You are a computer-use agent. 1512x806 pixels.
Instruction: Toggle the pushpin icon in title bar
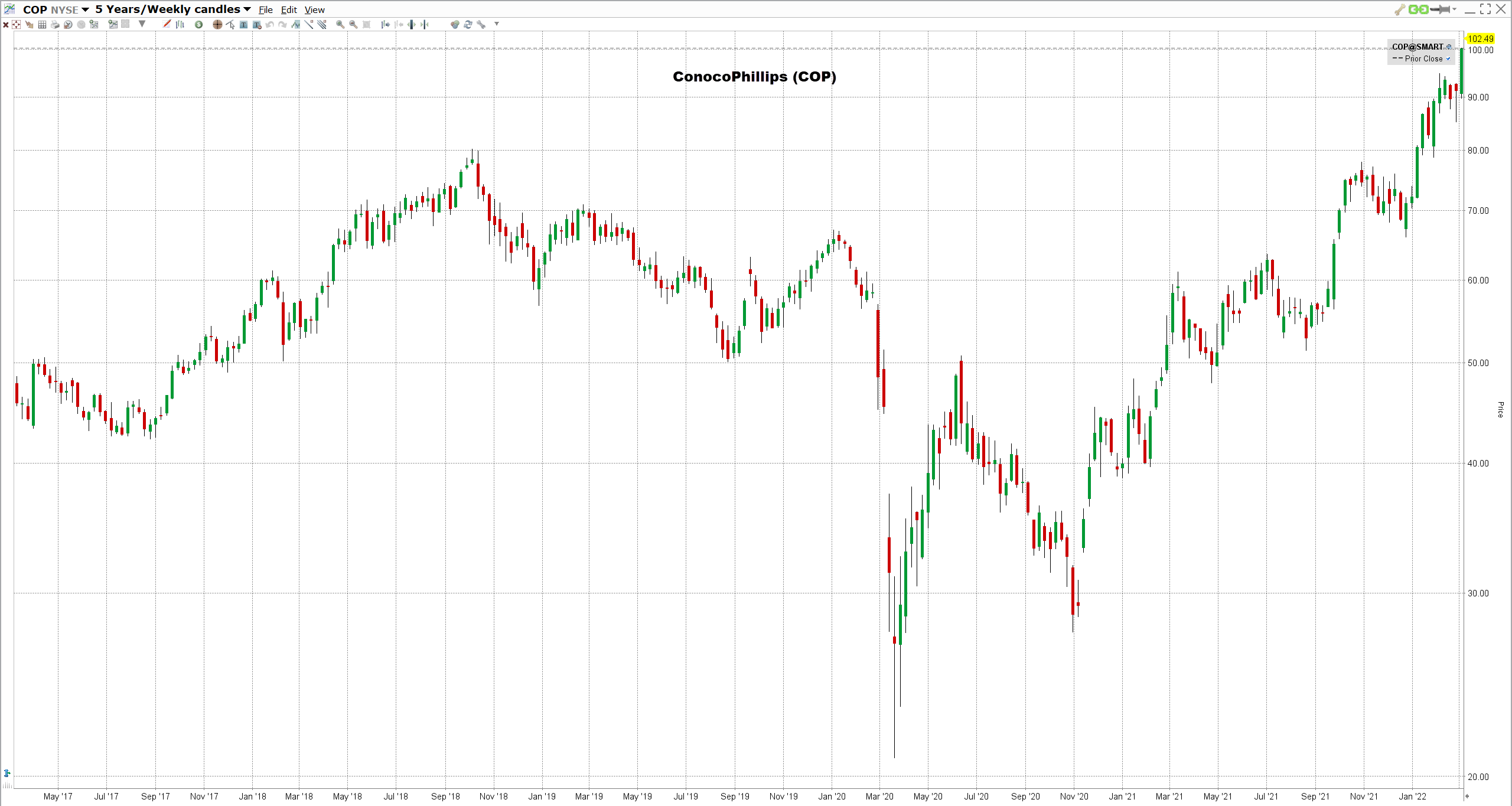pos(1441,9)
